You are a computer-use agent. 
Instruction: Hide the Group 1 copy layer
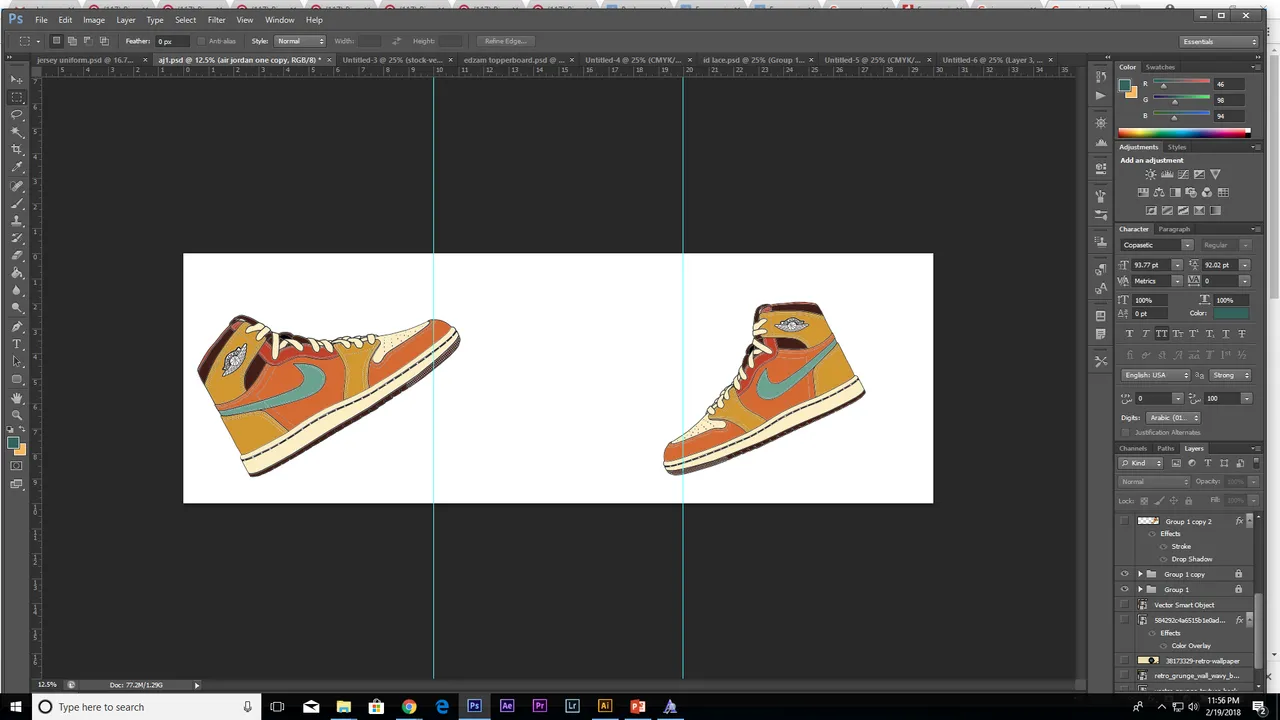[1124, 574]
